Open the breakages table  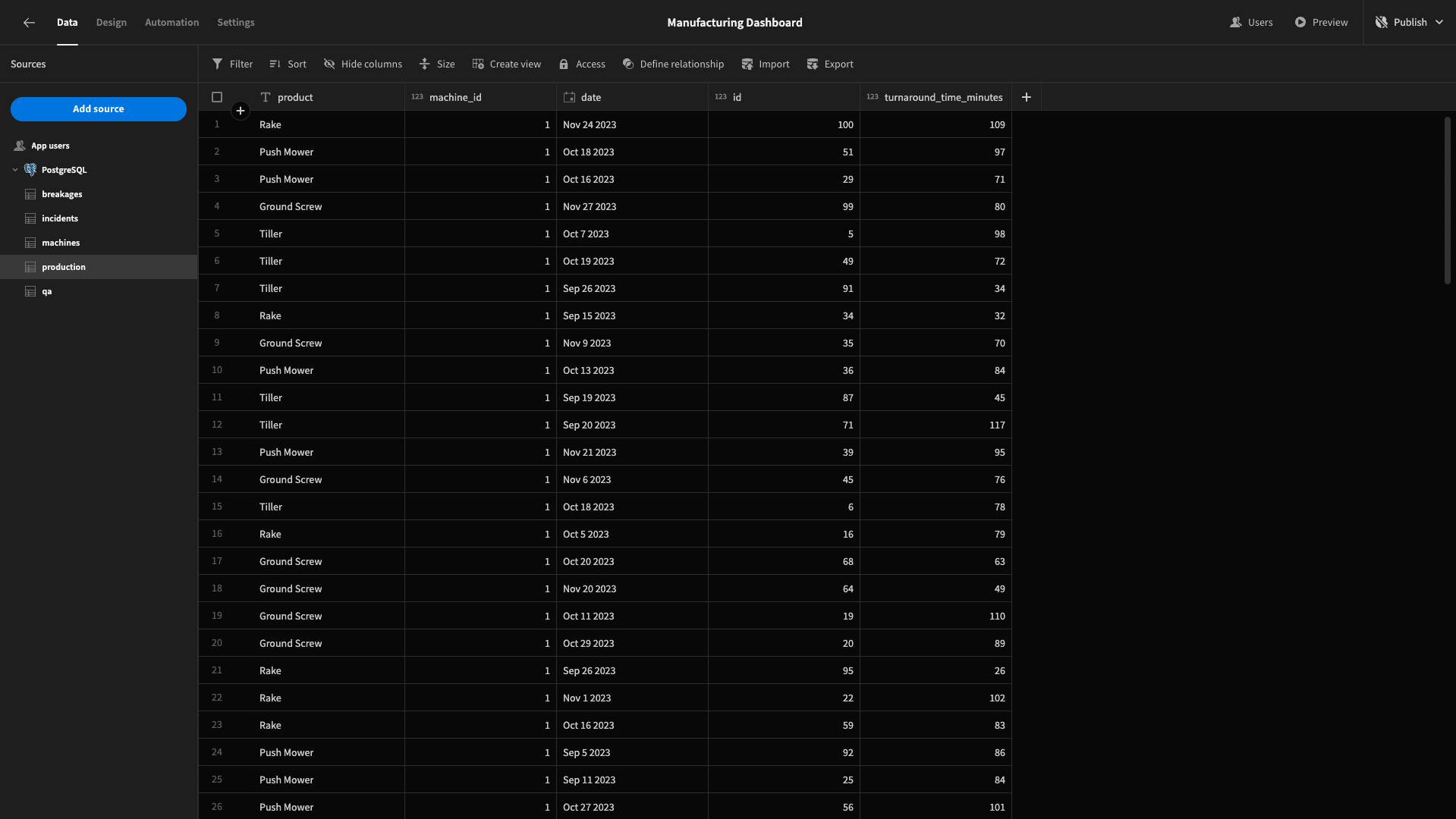(99, 194)
